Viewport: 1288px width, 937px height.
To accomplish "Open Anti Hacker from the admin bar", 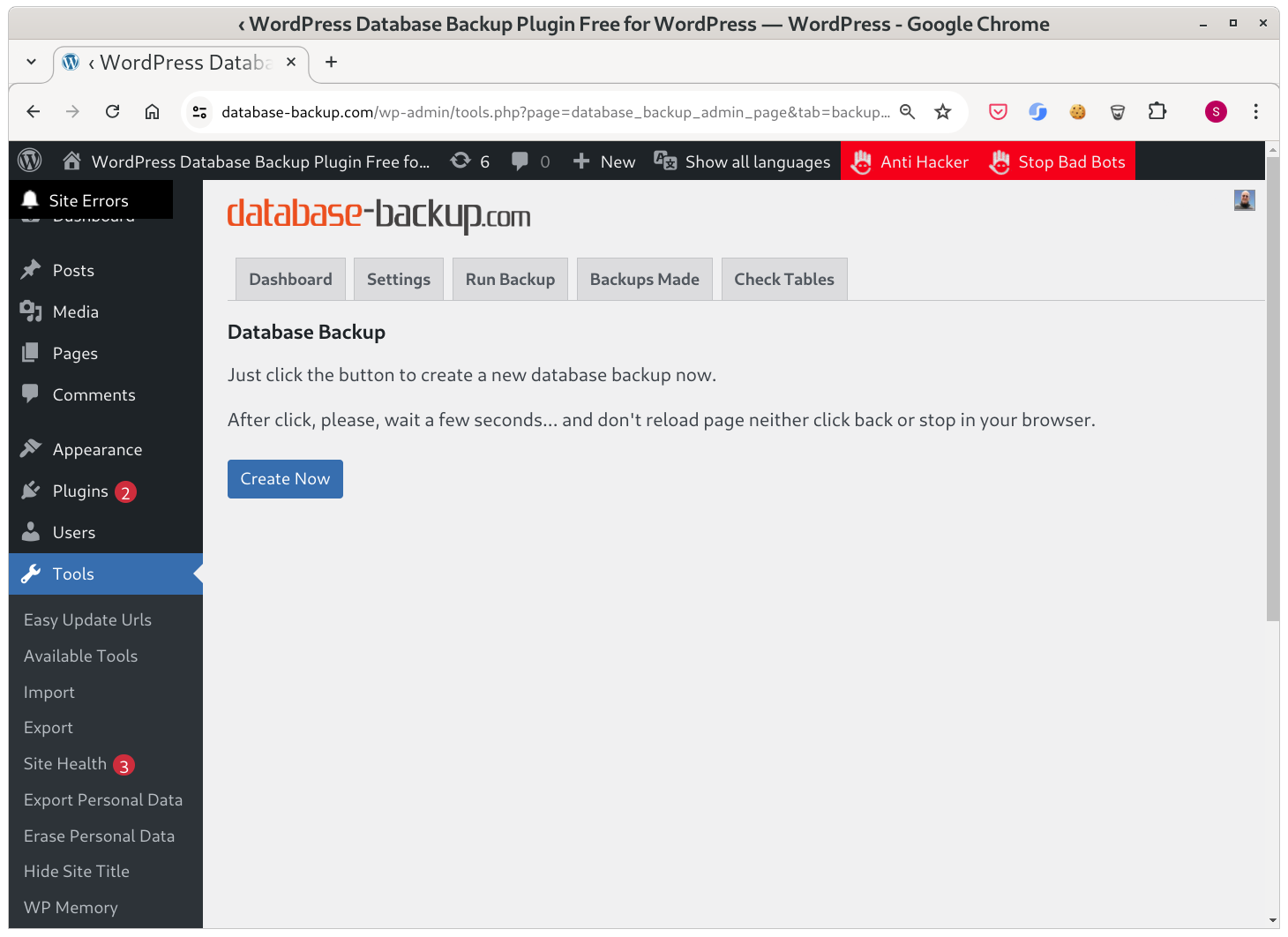I will [x=910, y=161].
